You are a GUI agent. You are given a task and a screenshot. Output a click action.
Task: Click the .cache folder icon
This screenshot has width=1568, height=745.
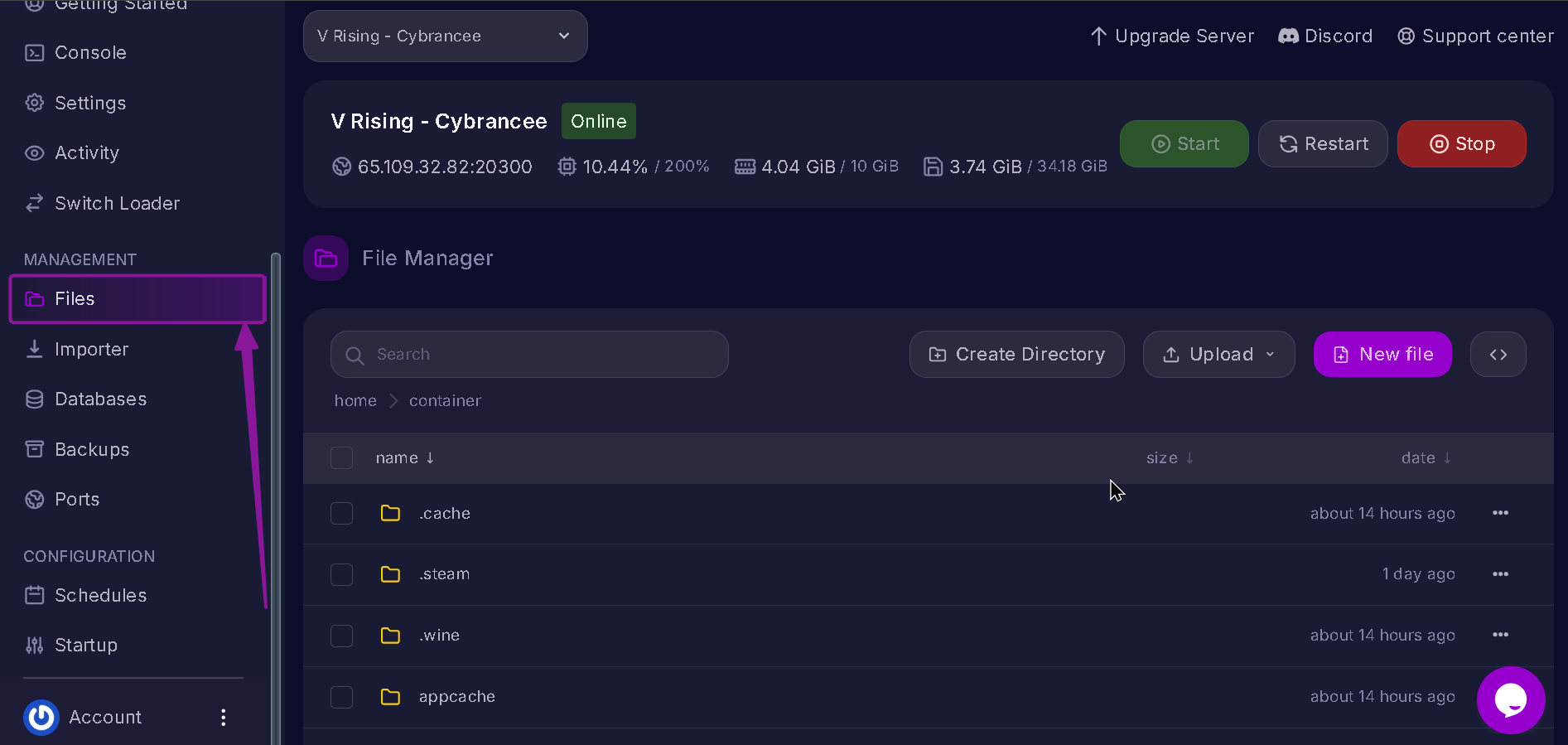pyautogui.click(x=390, y=514)
